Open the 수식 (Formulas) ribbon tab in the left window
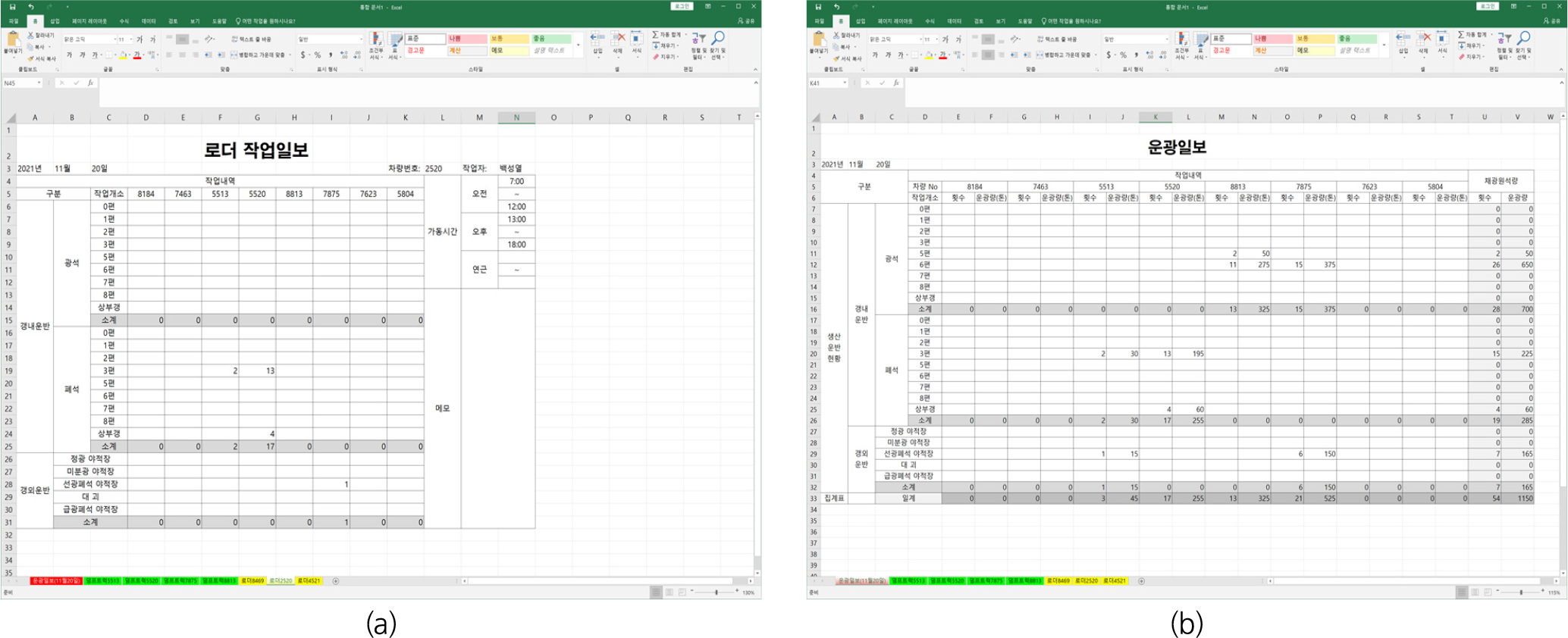This screenshot has height=638, width=1568. (124, 21)
